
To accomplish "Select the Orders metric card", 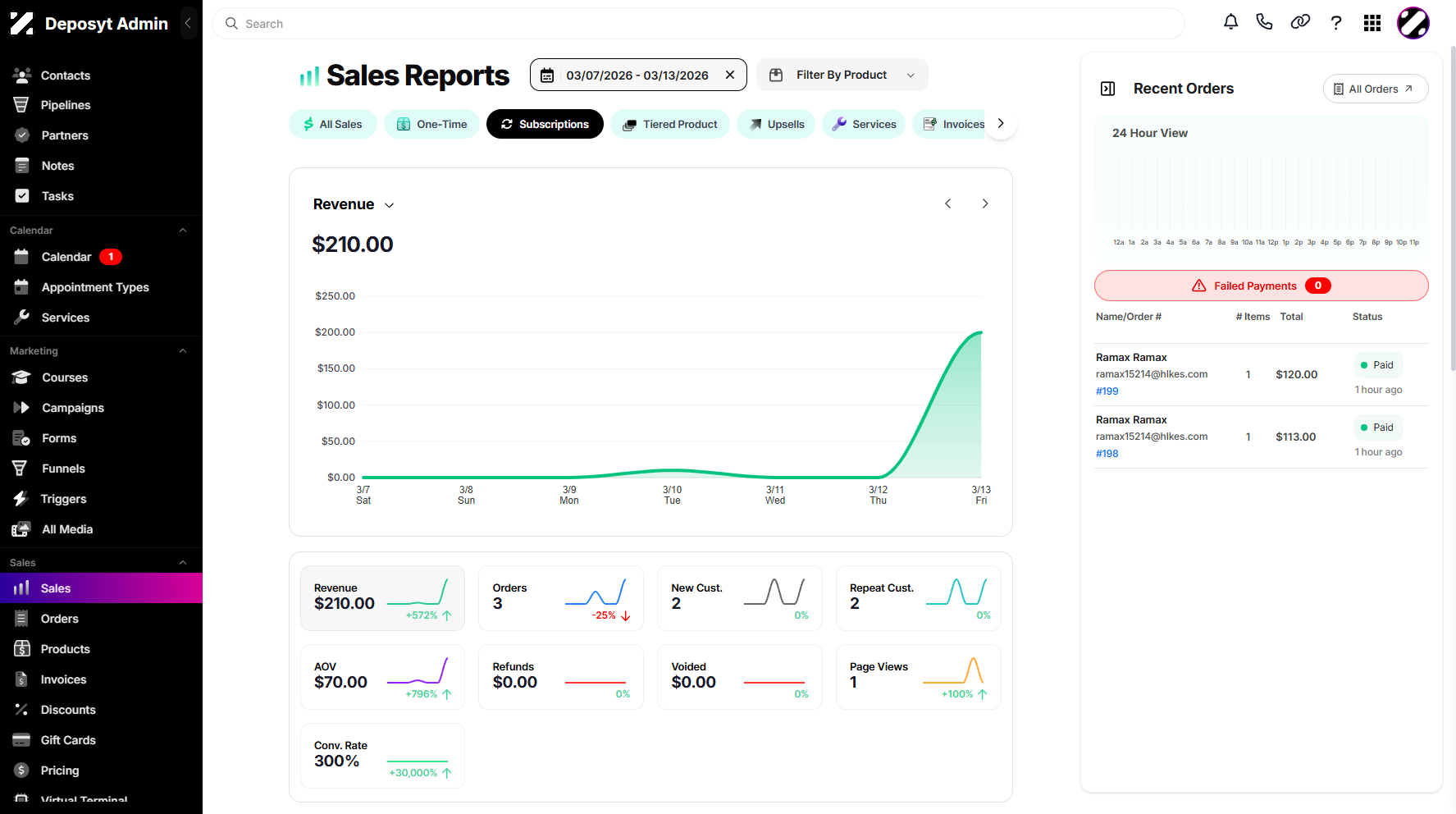I will pos(561,598).
